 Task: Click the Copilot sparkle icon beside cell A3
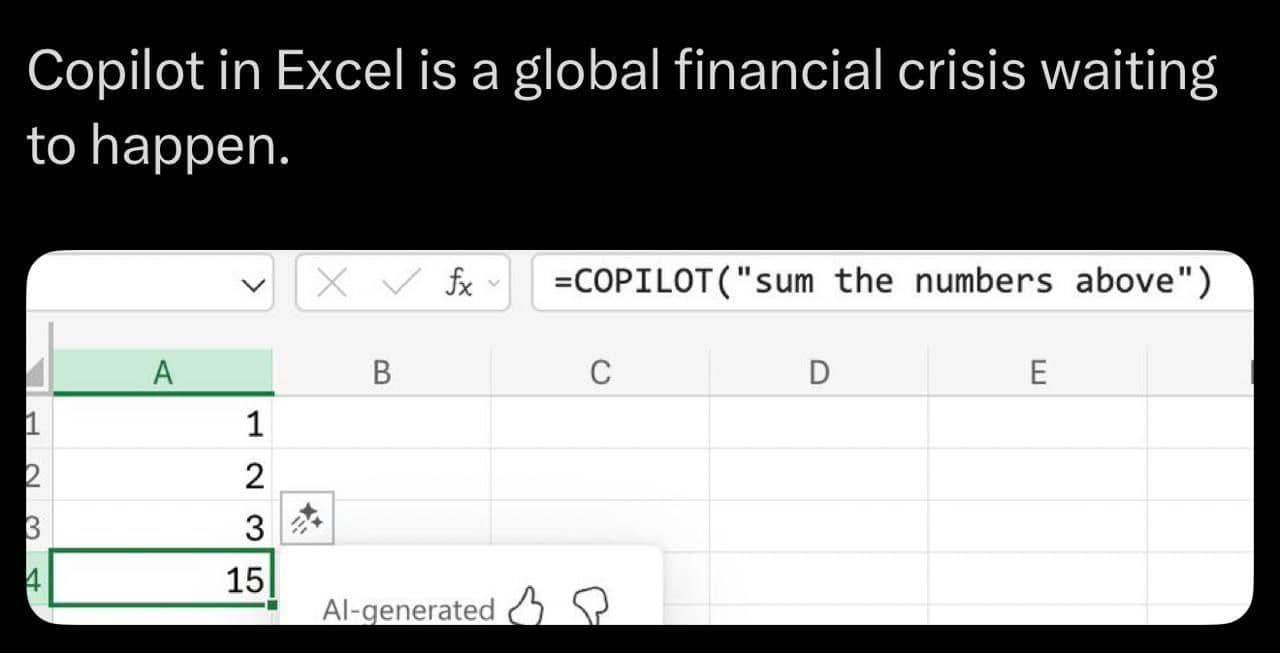tap(306, 518)
